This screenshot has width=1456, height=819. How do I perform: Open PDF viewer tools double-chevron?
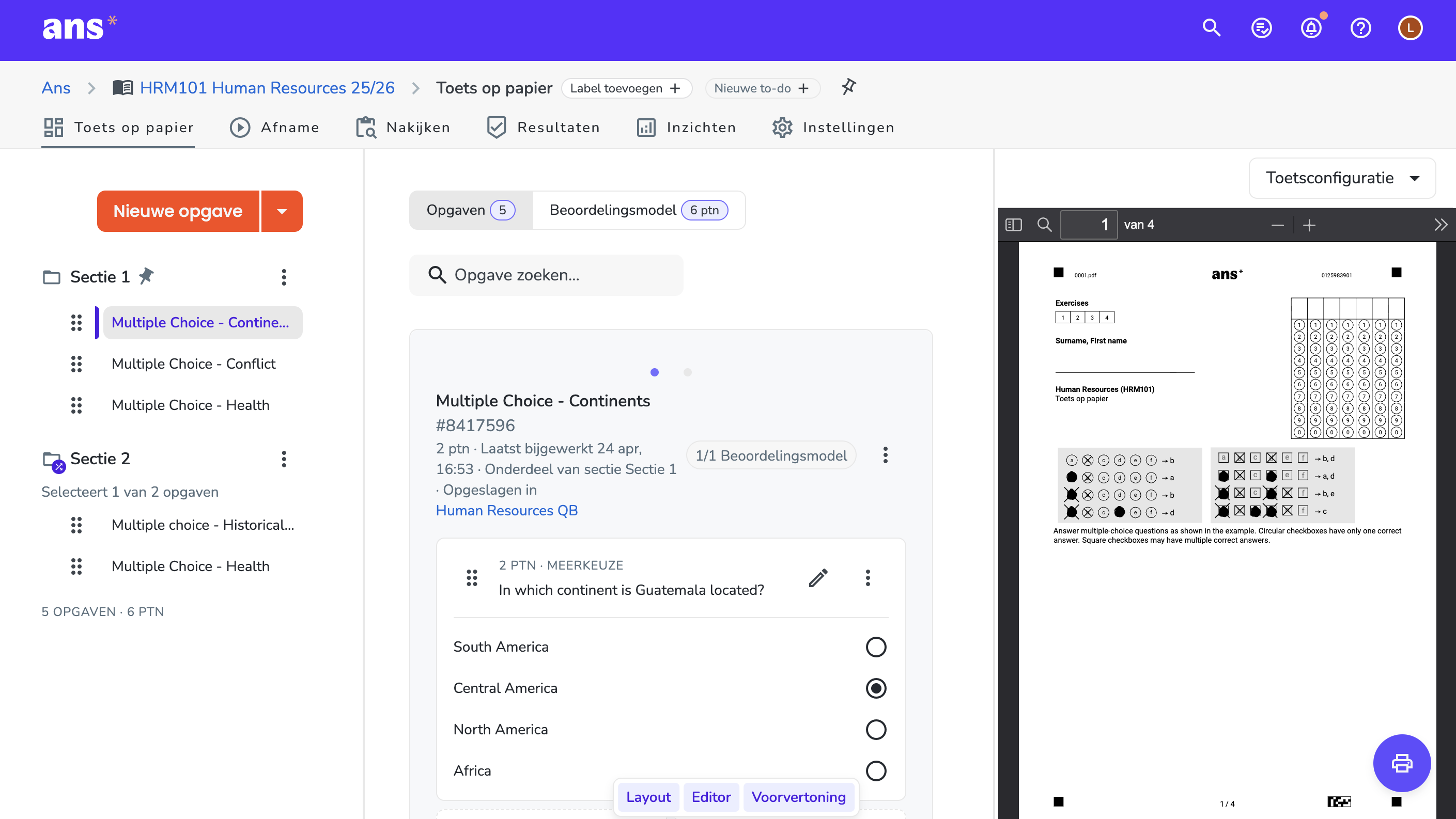click(x=1440, y=225)
